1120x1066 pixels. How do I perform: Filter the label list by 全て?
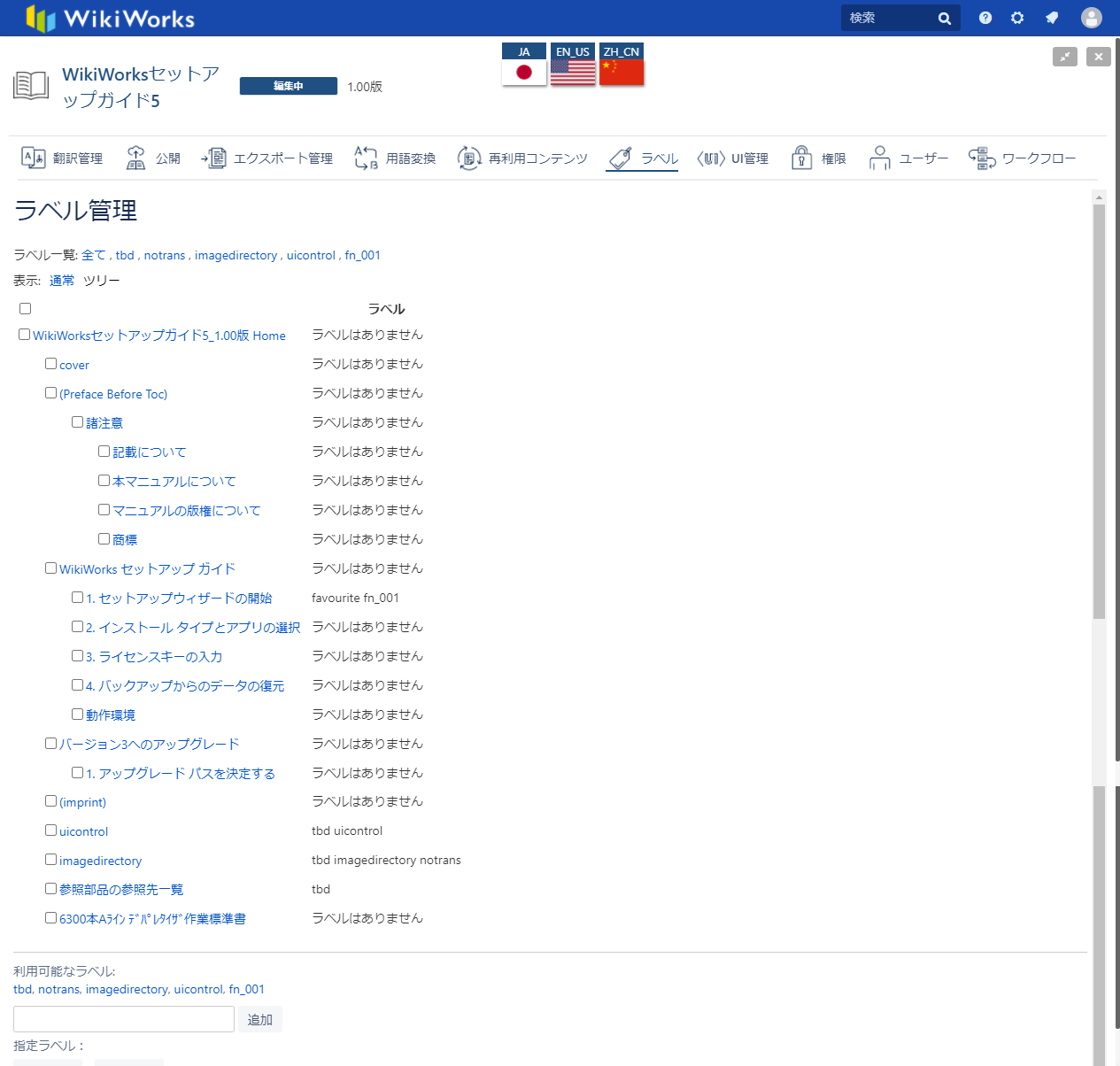(x=93, y=255)
